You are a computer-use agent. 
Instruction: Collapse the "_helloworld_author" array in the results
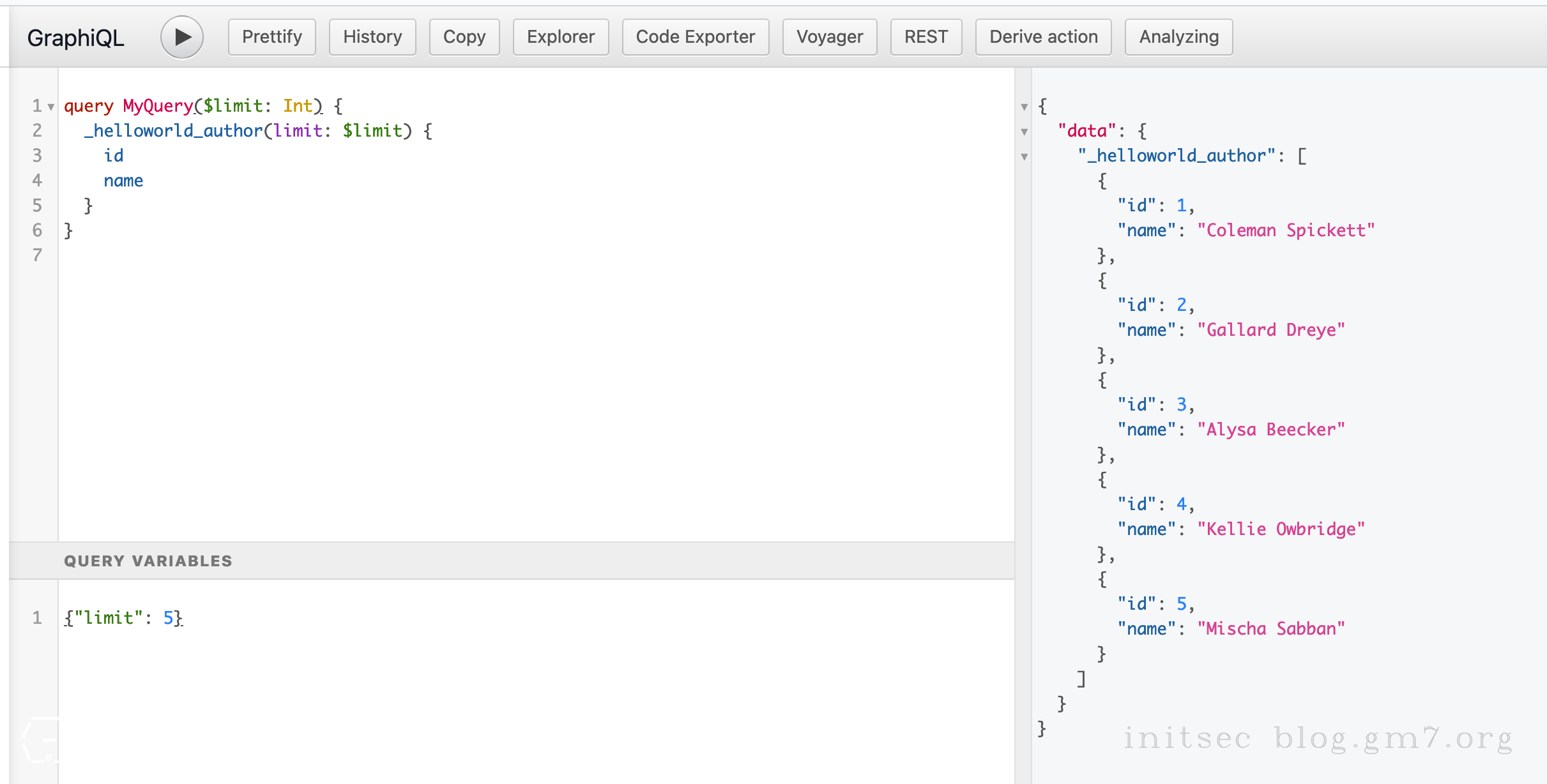pos(1024,156)
